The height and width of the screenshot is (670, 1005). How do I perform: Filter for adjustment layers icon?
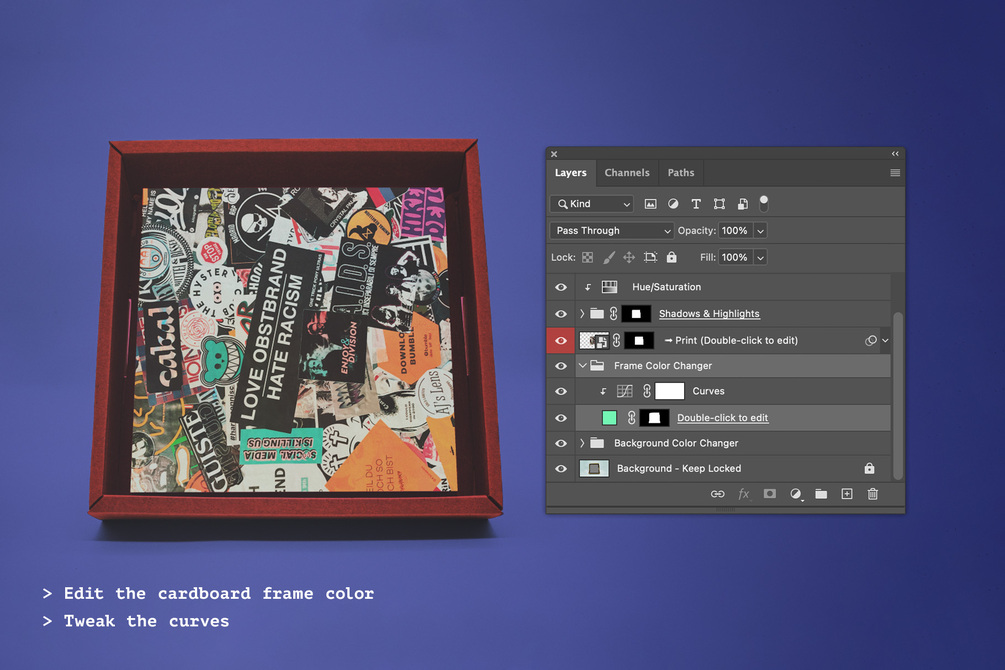click(x=673, y=204)
